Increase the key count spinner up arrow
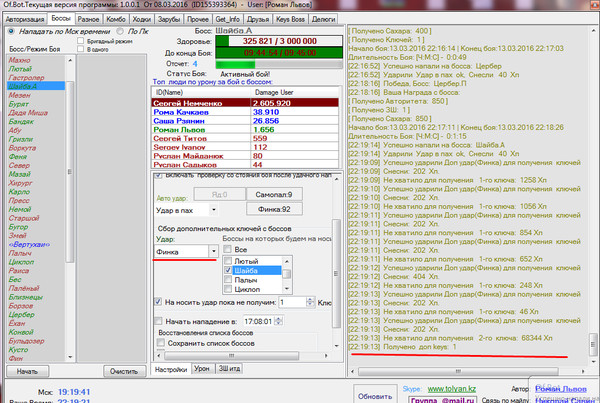 [310, 300]
